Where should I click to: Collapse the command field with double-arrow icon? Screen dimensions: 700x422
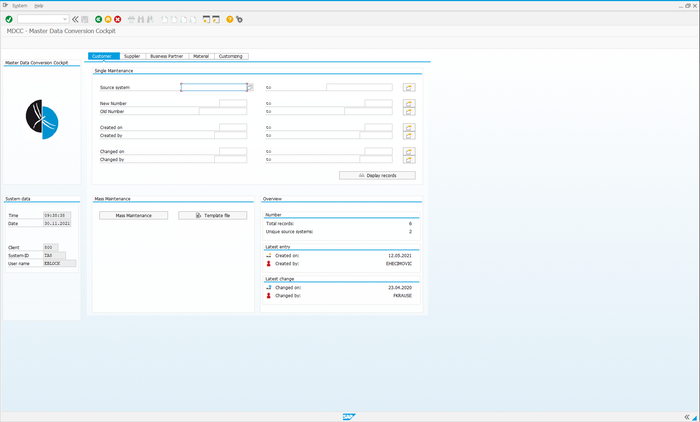(x=75, y=19)
